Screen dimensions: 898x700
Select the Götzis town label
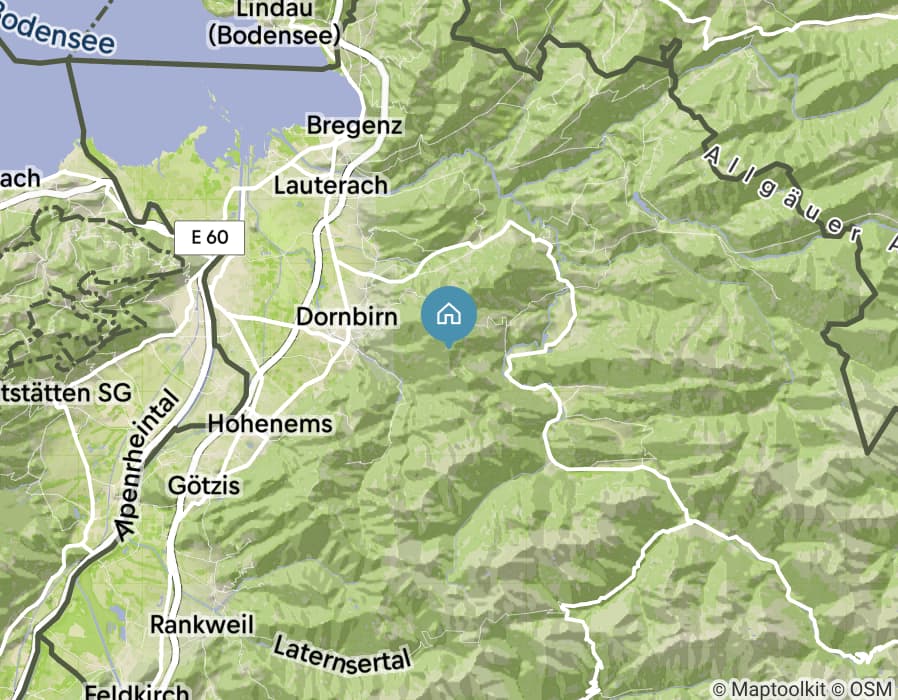204,486
